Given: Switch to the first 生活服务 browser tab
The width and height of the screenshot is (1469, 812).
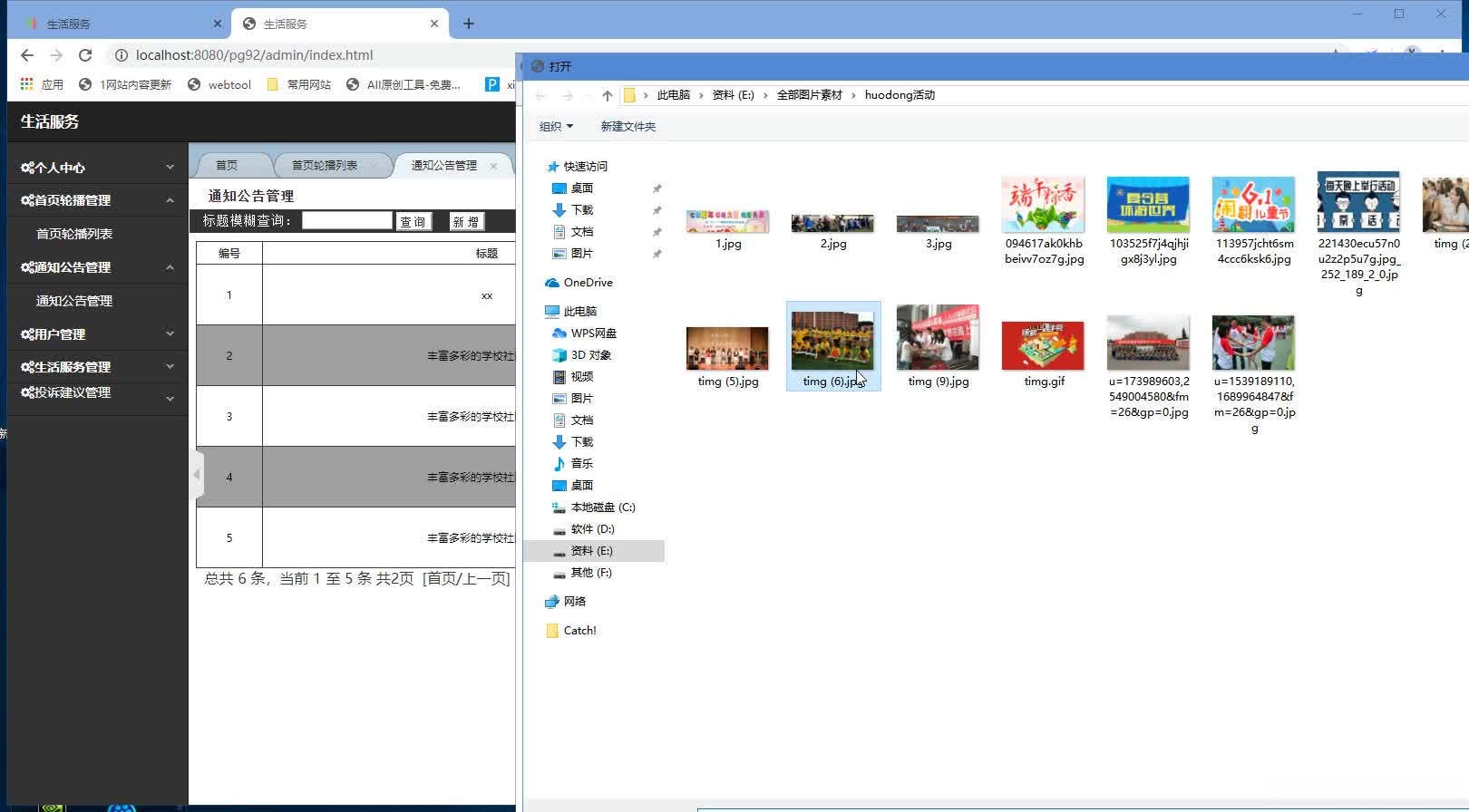Looking at the screenshot, I should pyautogui.click(x=118, y=24).
